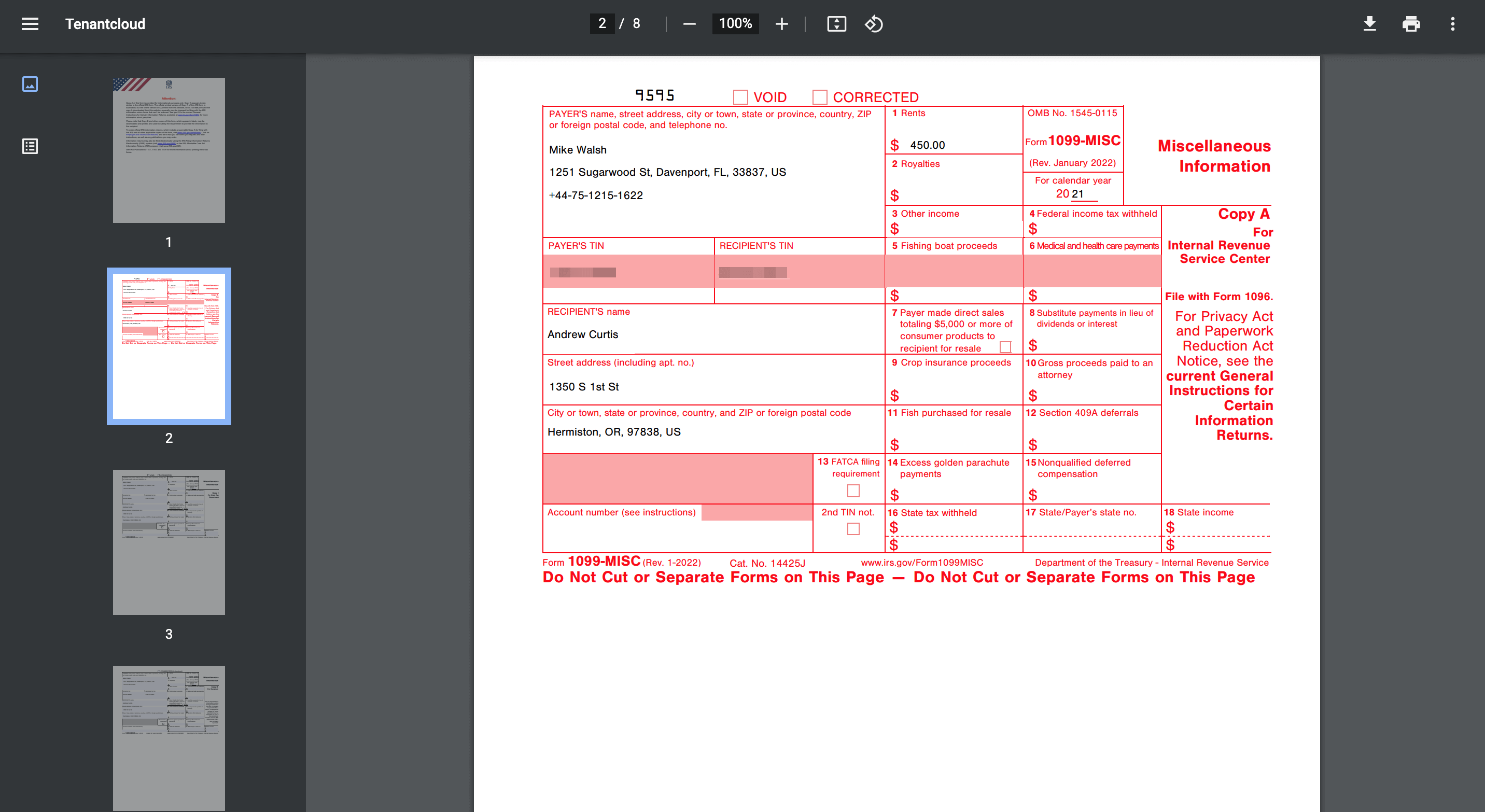Screen dimensions: 1485x812
Task: Zoom in with the plus button
Action: click(782, 24)
